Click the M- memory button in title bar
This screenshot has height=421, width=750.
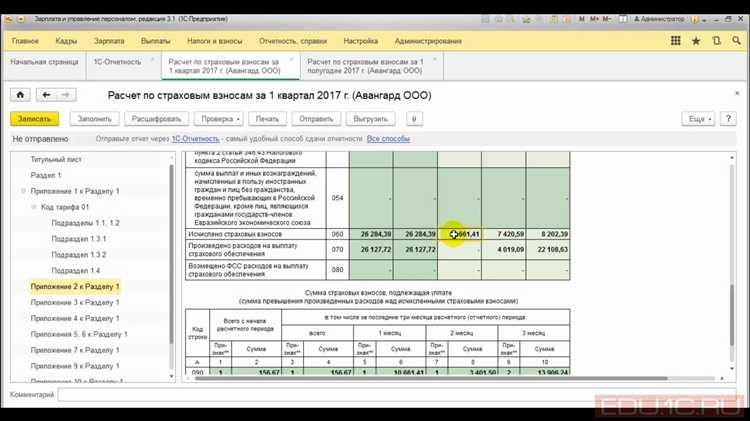pos(607,19)
